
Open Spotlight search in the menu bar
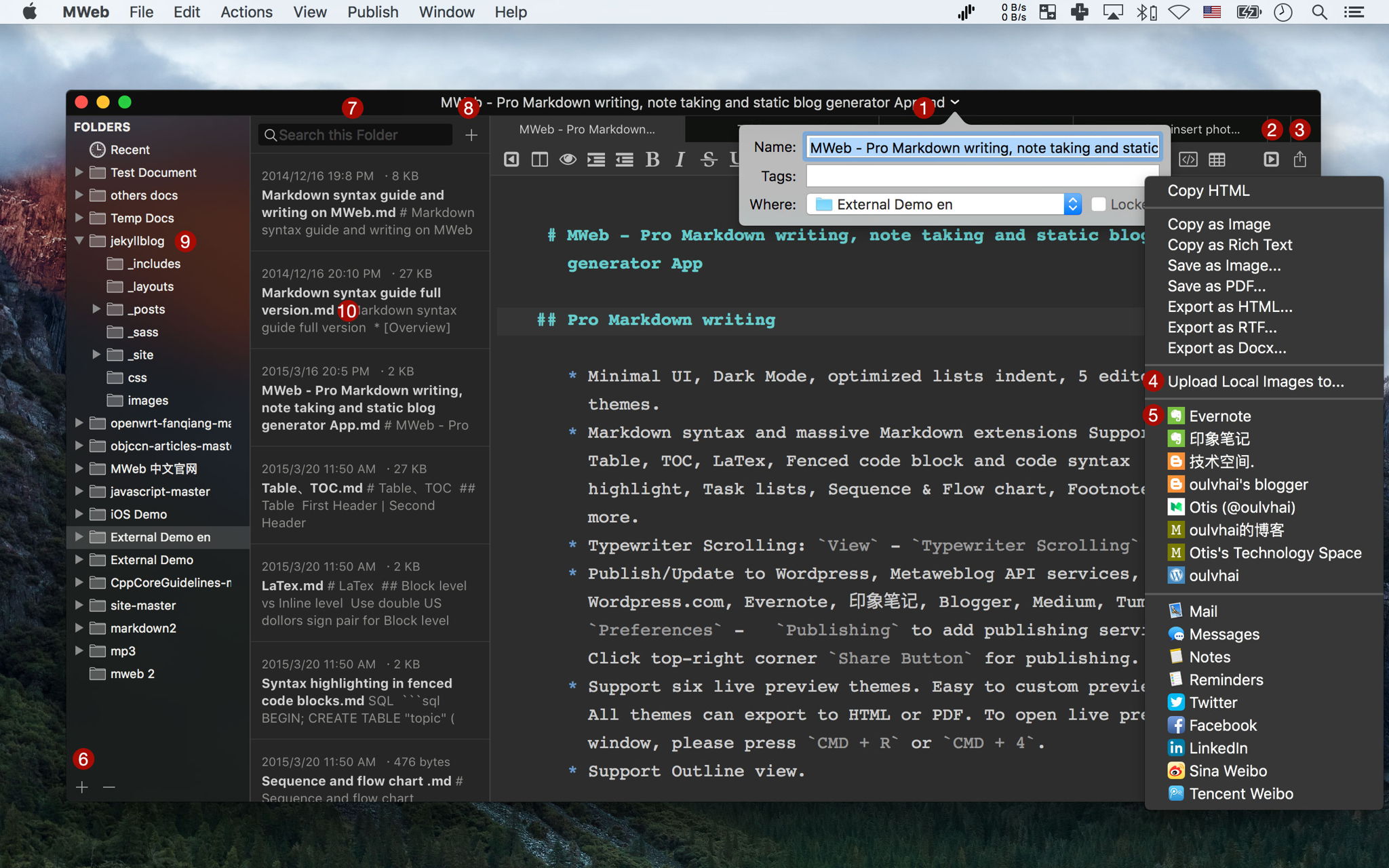pyautogui.click(x=1319, y=12)
